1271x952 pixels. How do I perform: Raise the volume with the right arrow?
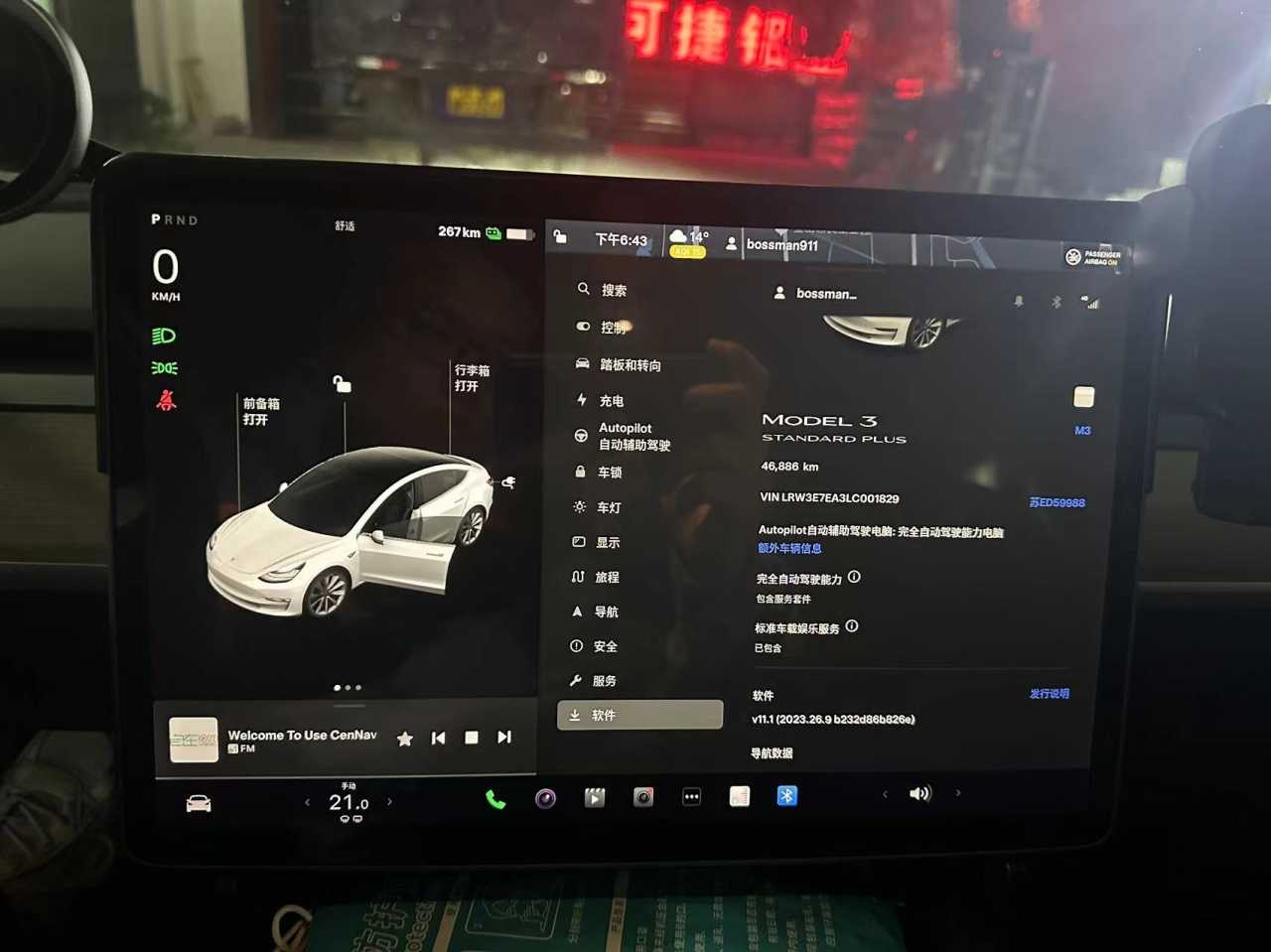958,793
